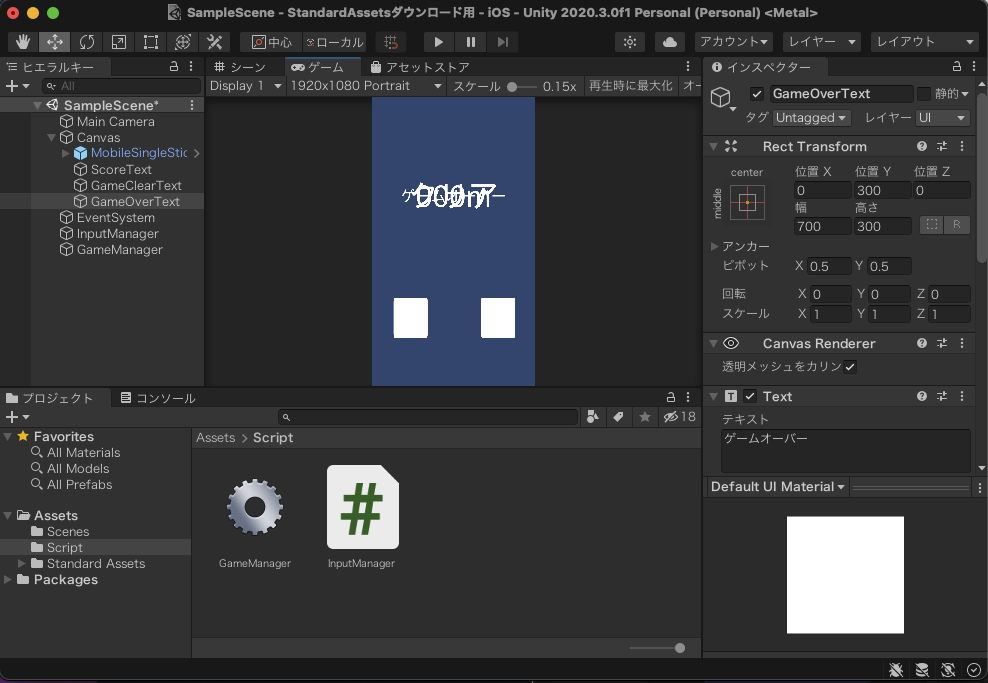This screenshot has width=988, height=683.
Task: Select the Rotate tool
Action: click(x=87, y=42)
